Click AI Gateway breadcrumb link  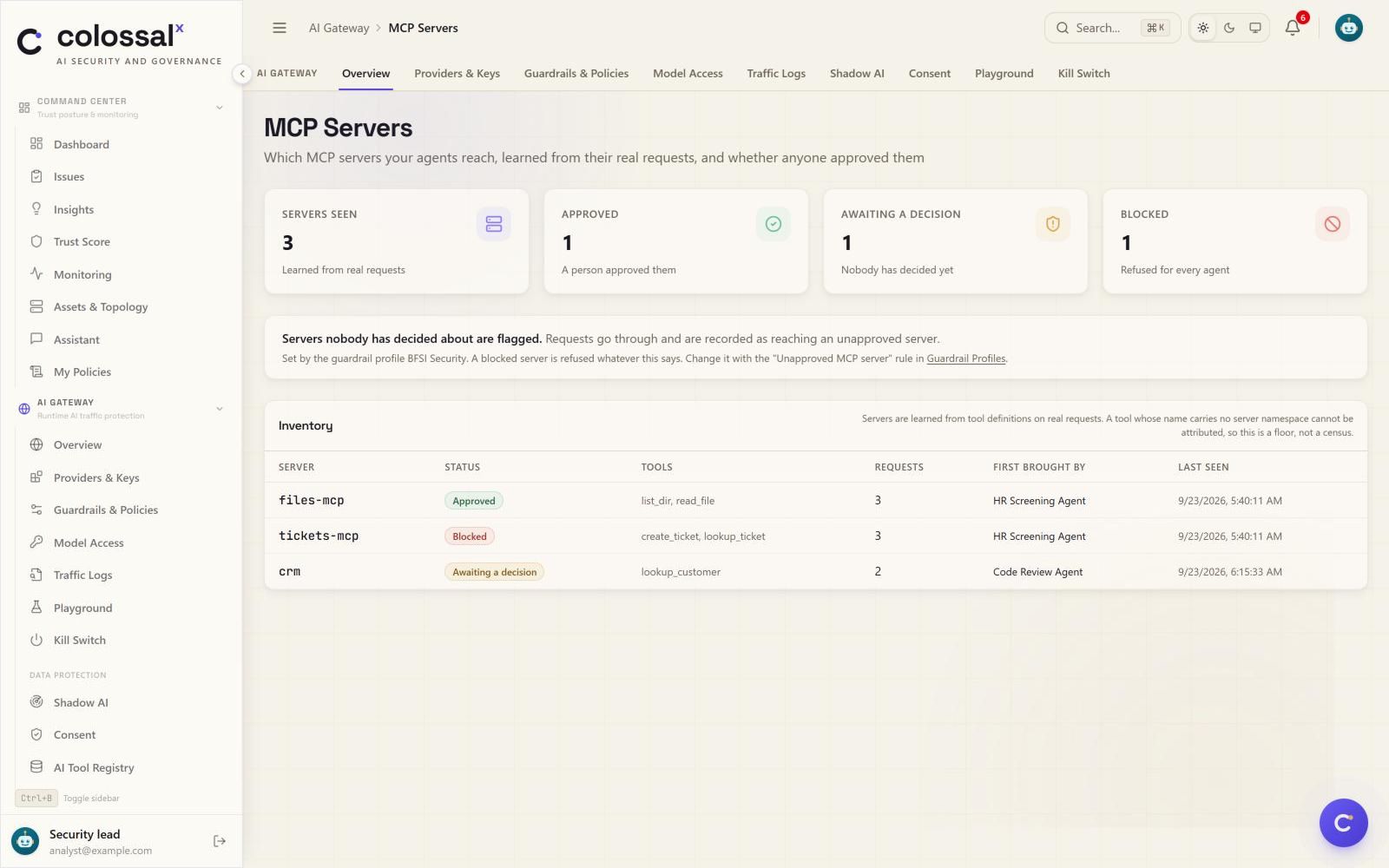339,28
